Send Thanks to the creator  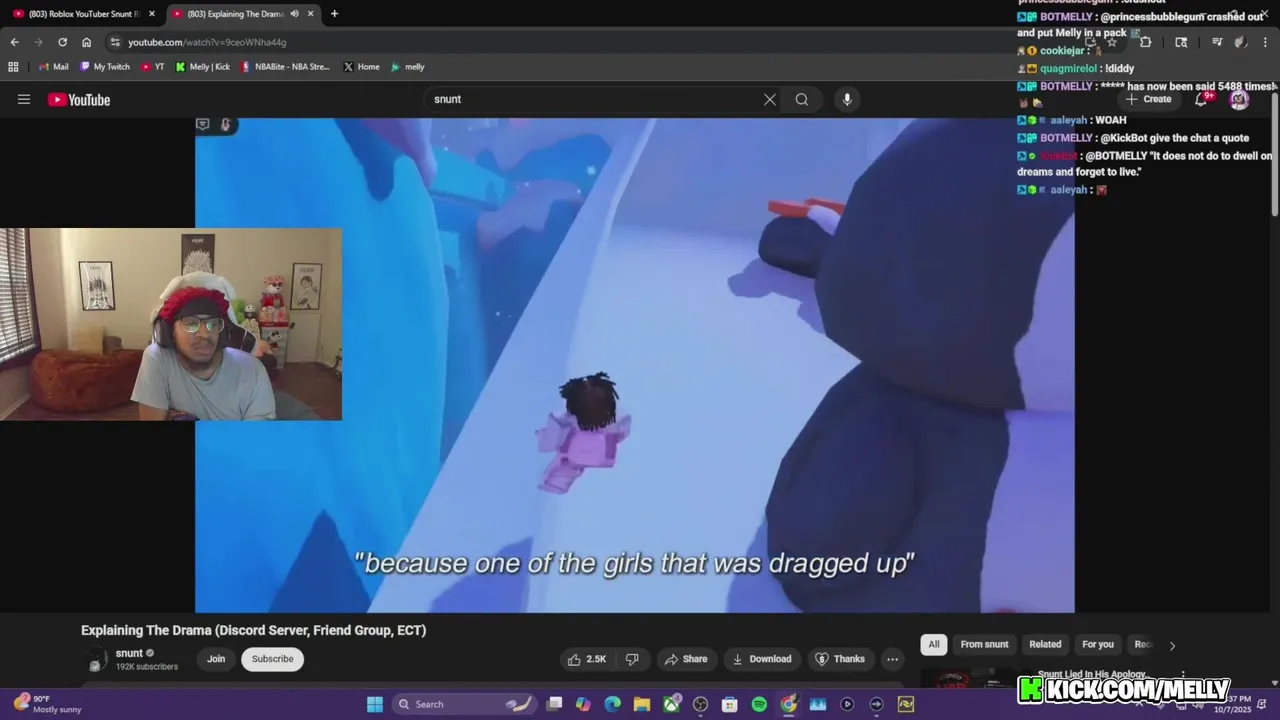[x=840, y=659]
